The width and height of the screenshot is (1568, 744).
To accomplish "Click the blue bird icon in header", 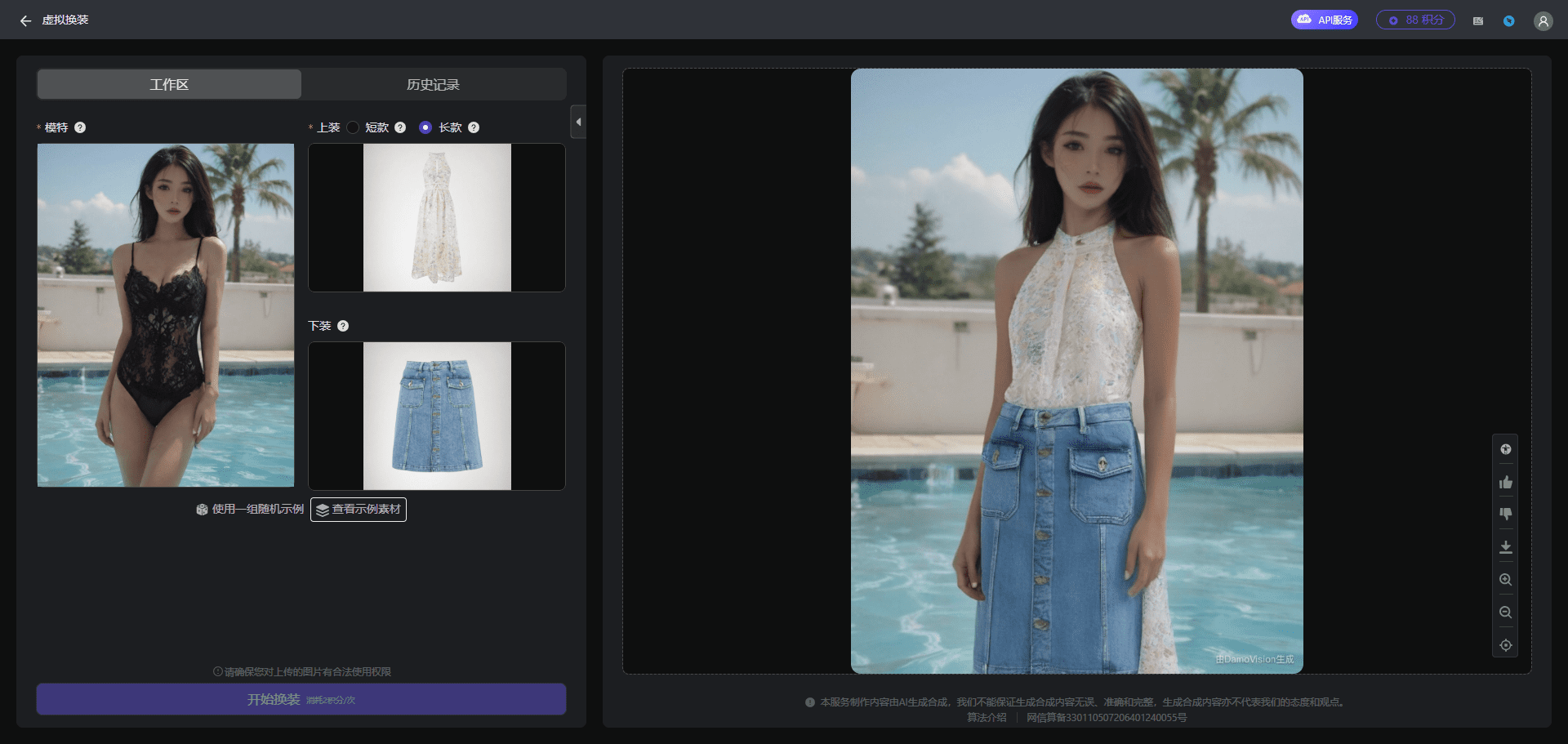I will [1508, 20].
